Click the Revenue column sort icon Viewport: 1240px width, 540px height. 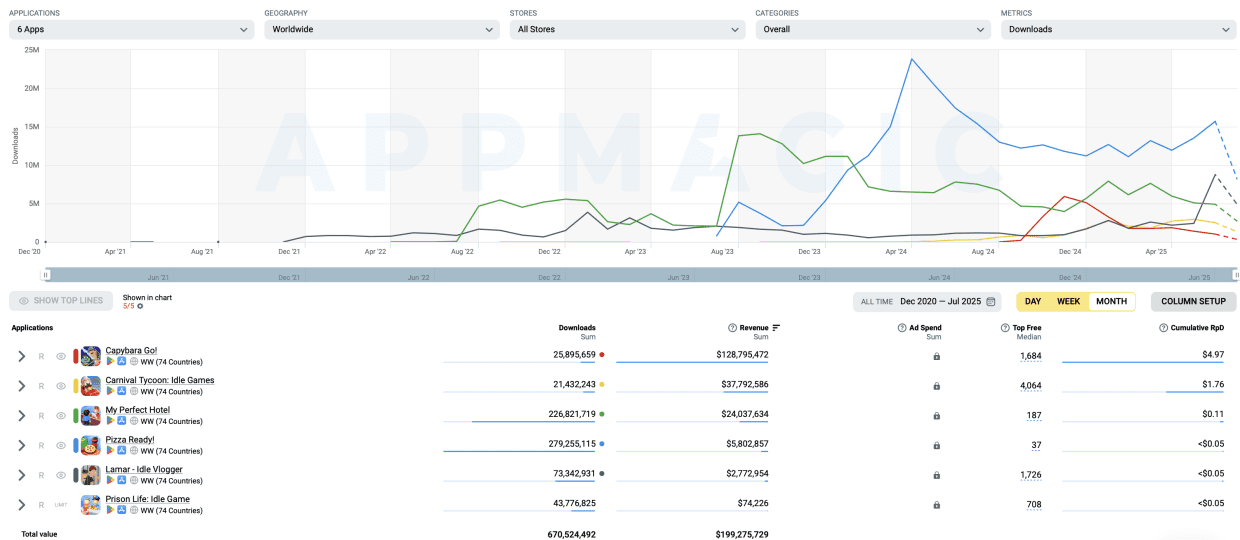[777, 327]
